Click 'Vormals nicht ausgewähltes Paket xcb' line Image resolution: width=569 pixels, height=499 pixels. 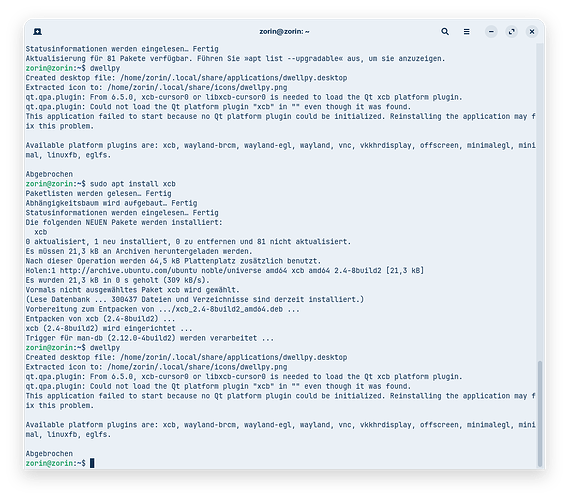click(132, 290)
